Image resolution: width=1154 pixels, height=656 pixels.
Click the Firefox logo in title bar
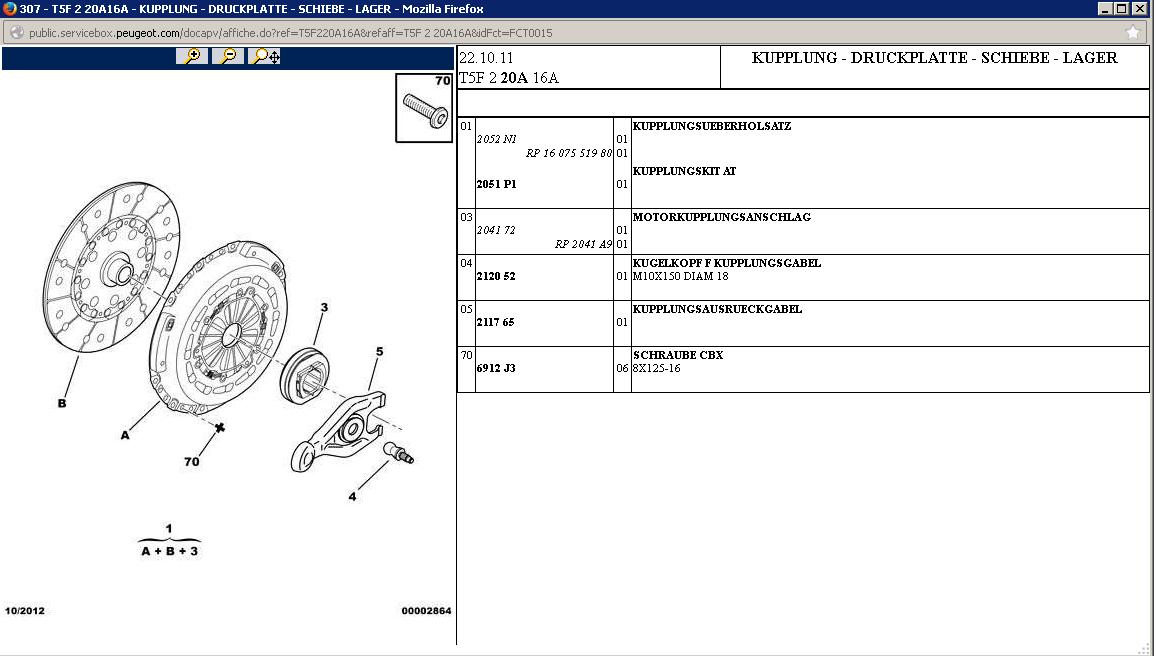pos(10,9)
